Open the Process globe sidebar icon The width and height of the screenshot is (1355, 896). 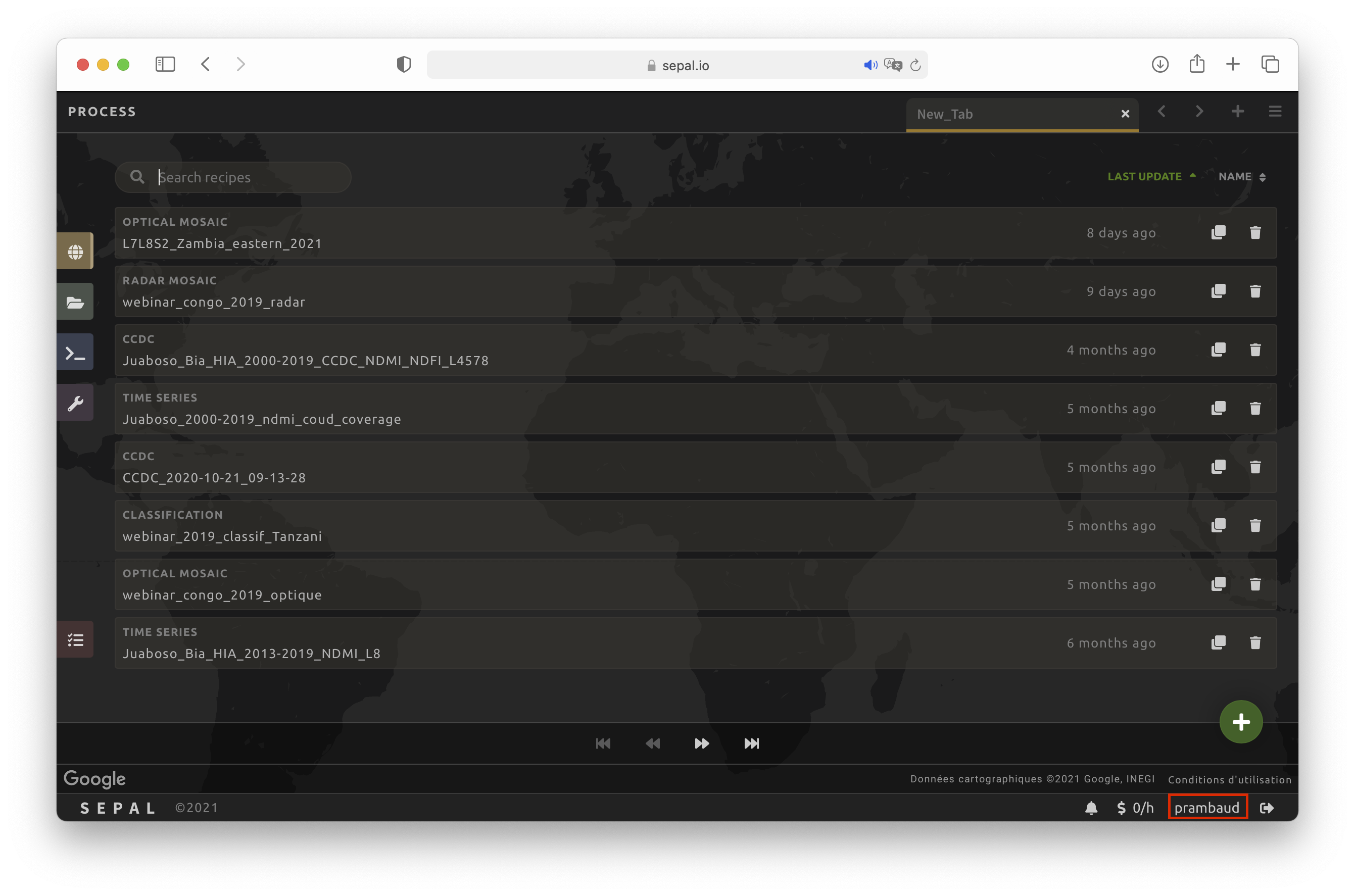coord(75,252)
